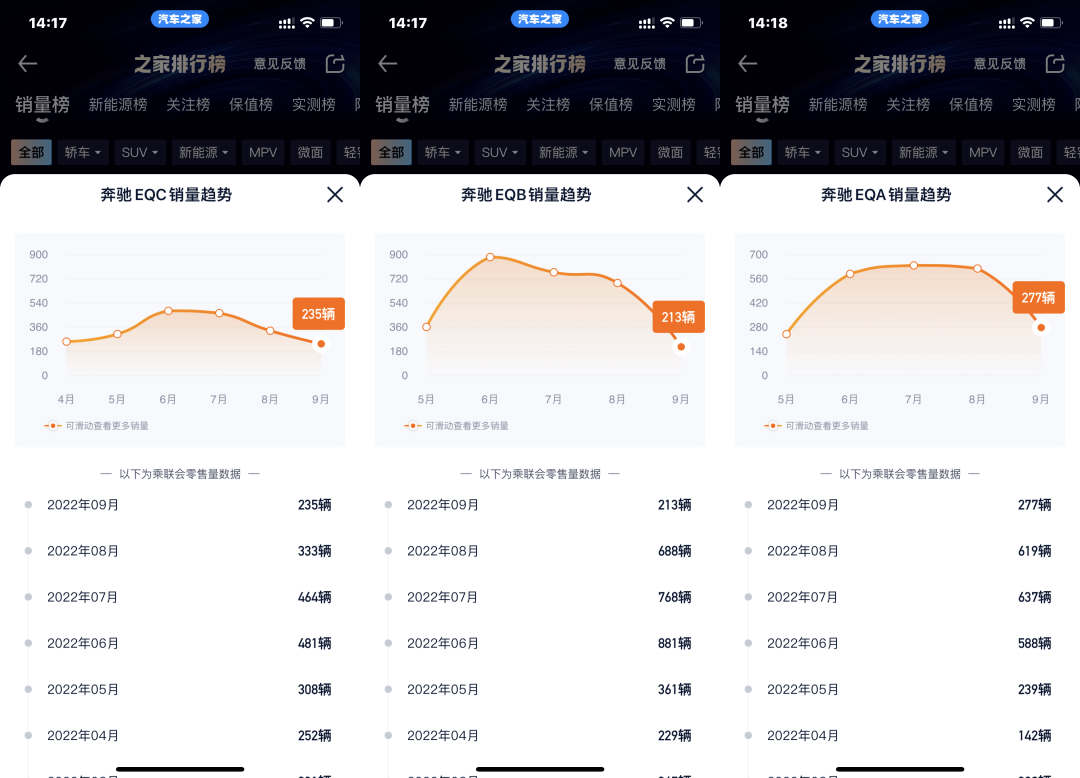The width and height of the screenshot is (1080, 778).
Task: Open SUV dropdown on EQC screen
Action: pyautogui.click(x=140, y=152)
